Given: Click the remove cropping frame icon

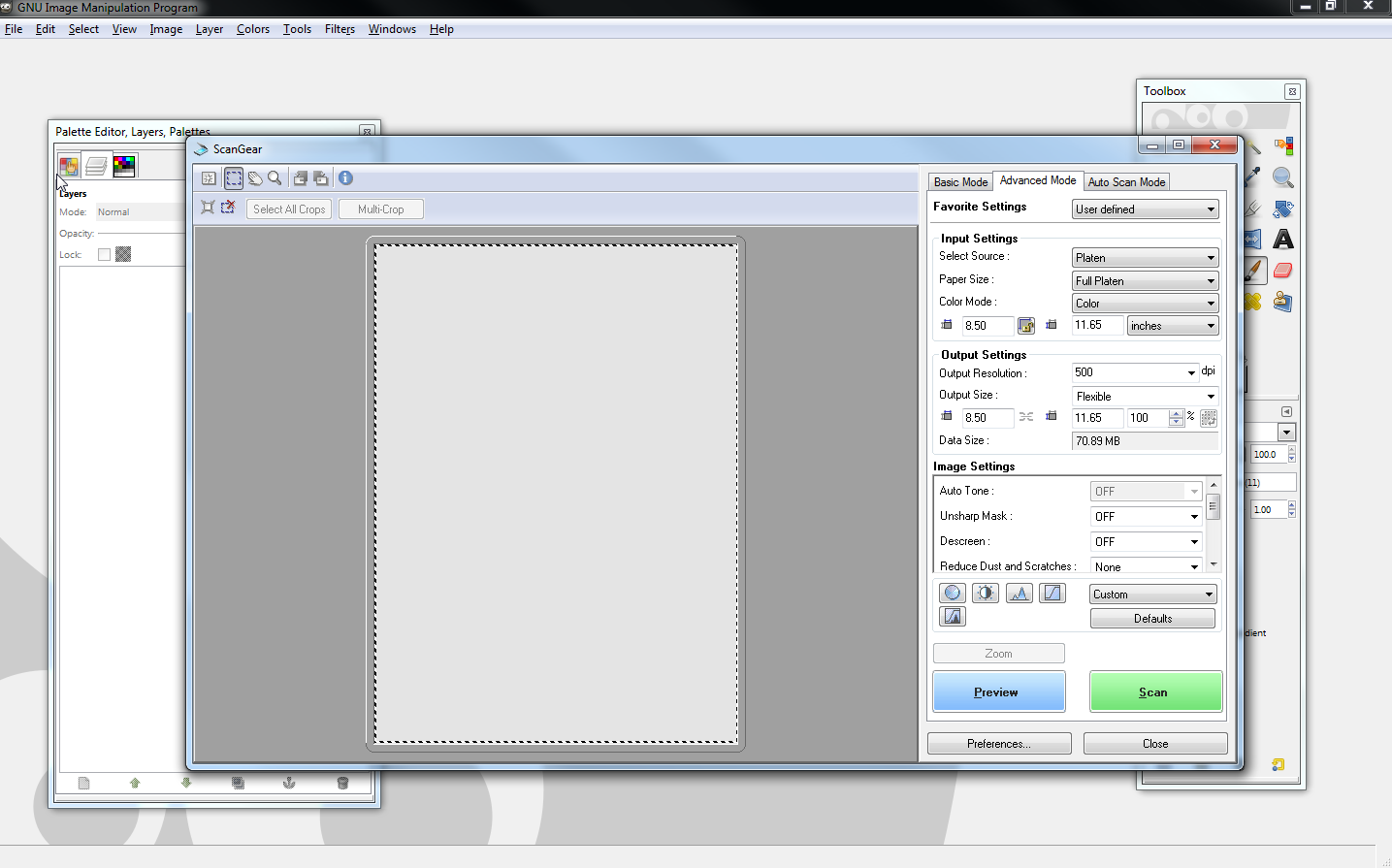Looking at the screenshot, I should click(x=228, y=208).
